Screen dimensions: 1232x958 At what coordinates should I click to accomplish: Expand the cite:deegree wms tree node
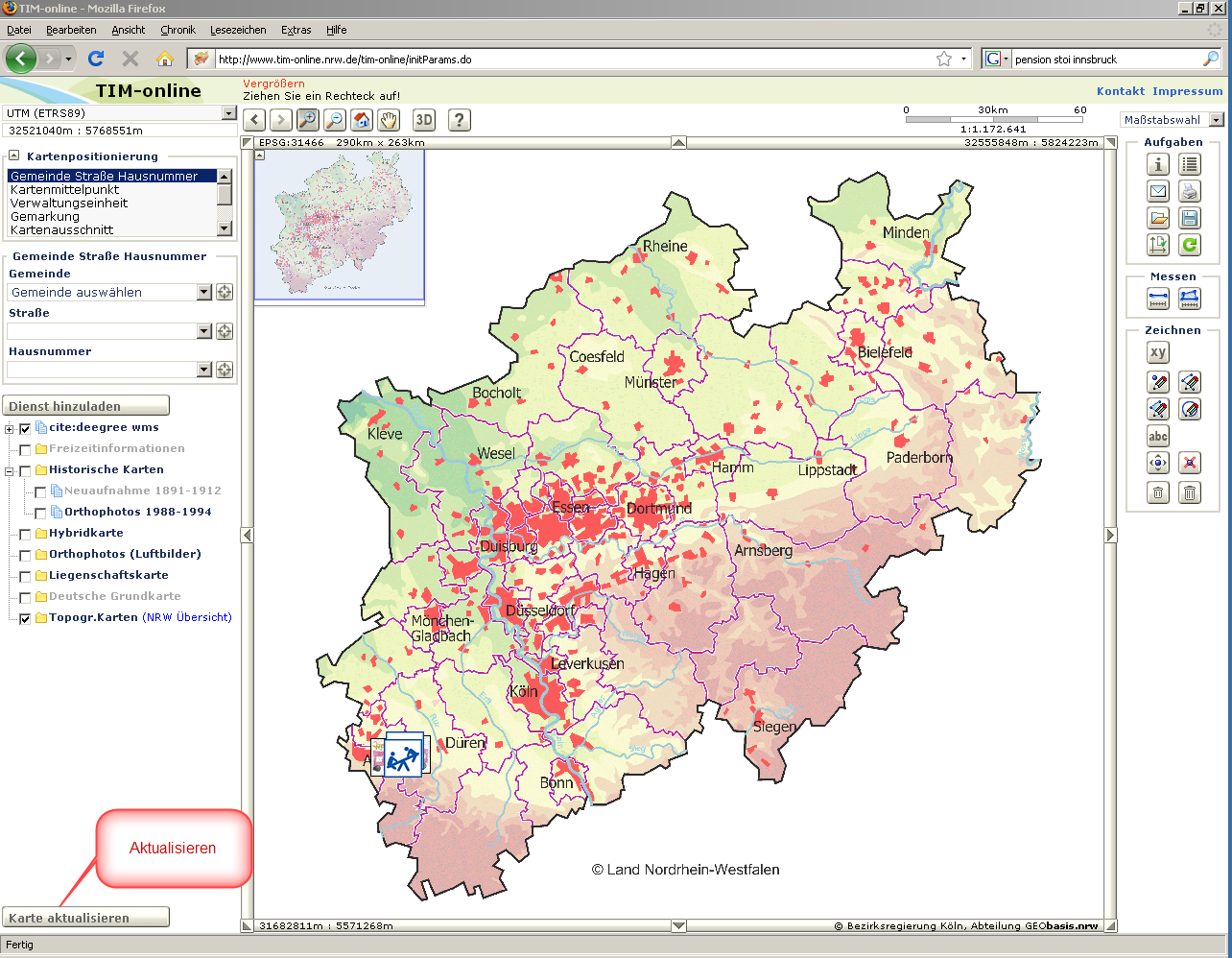[10, 429]
